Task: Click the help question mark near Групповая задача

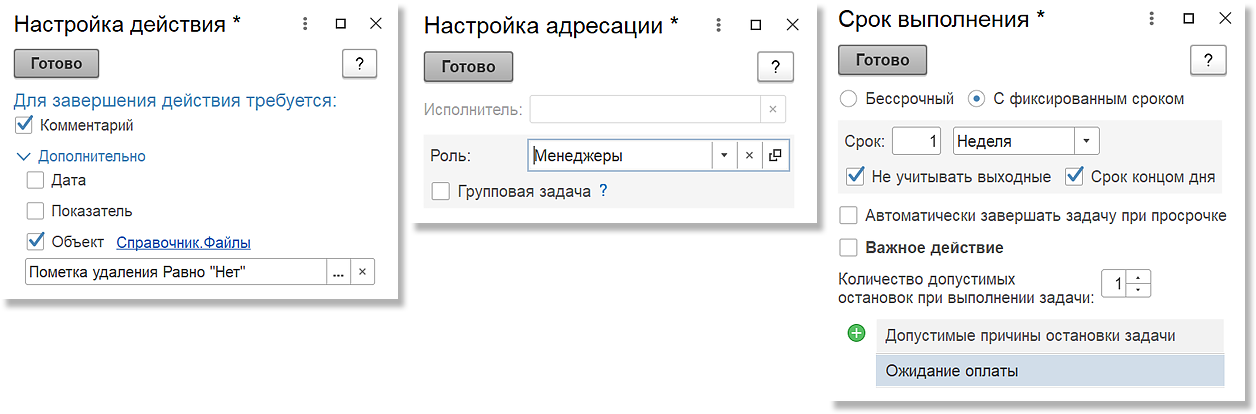Action: [x=603, y=191]
